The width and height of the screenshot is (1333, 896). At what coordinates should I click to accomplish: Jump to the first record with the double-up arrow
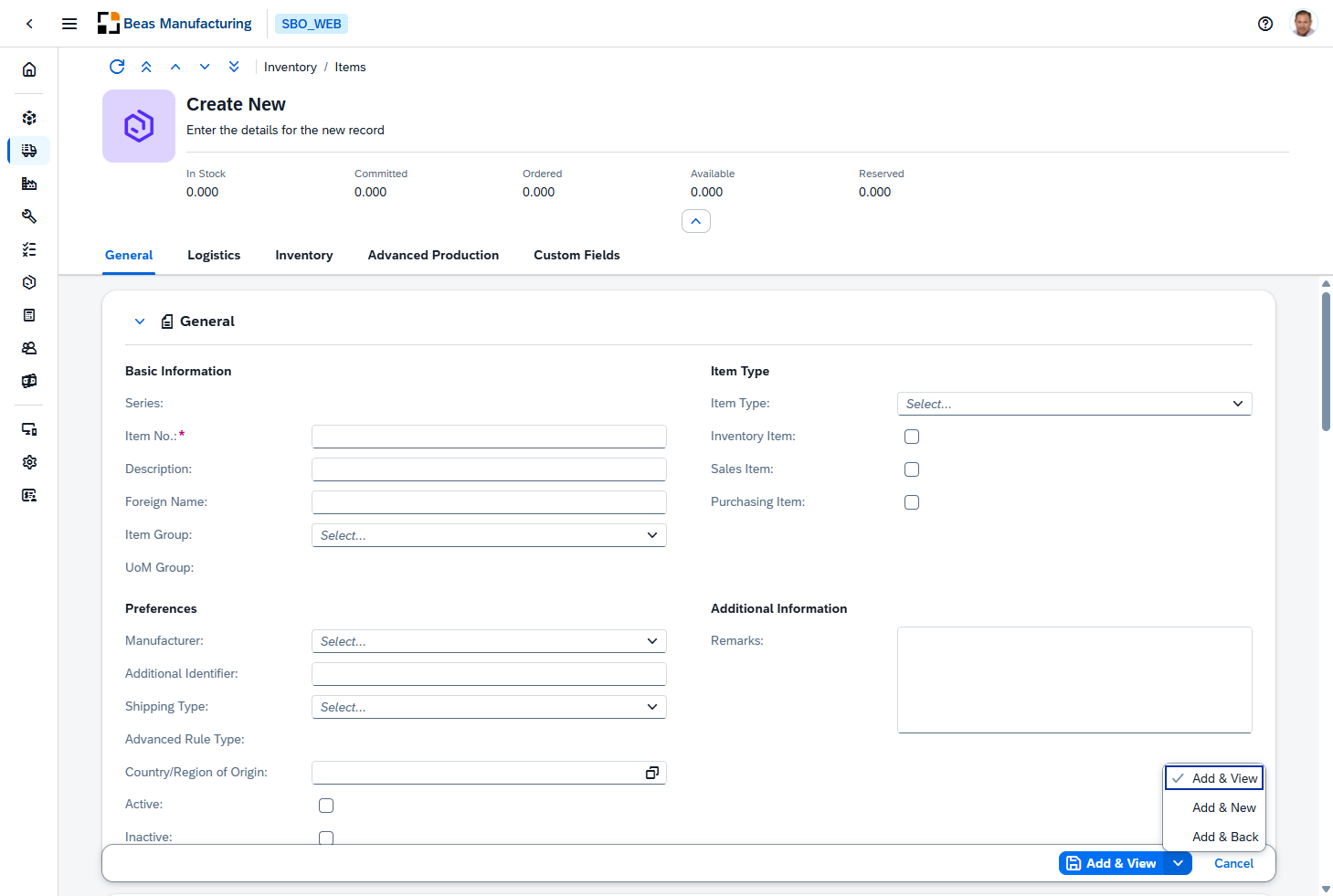pos(146,67)
